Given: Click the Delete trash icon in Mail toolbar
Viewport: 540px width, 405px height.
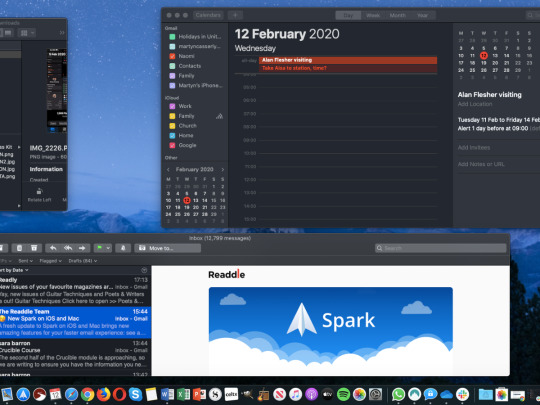Looking at the screenshot, I should pyautogui.click(x=20, y=248).
